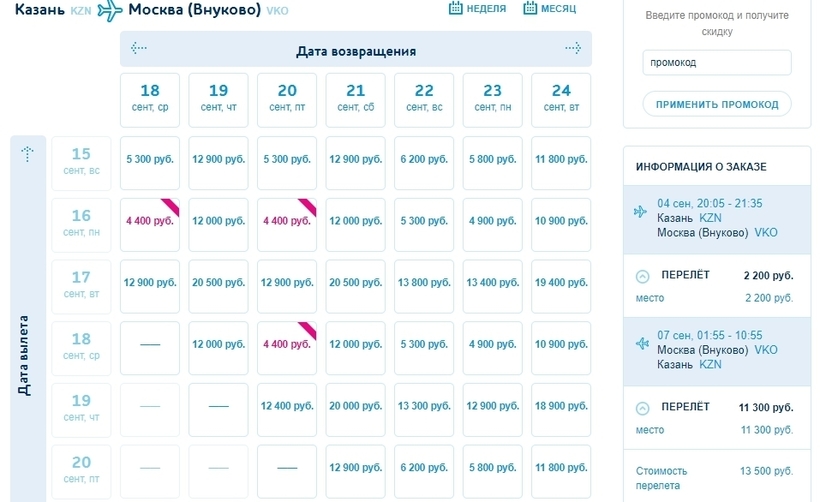This screenshot has width=820, height=502.
Task: Click the airplane icon between Казань and Москва
Action: [x=110, y=11]
